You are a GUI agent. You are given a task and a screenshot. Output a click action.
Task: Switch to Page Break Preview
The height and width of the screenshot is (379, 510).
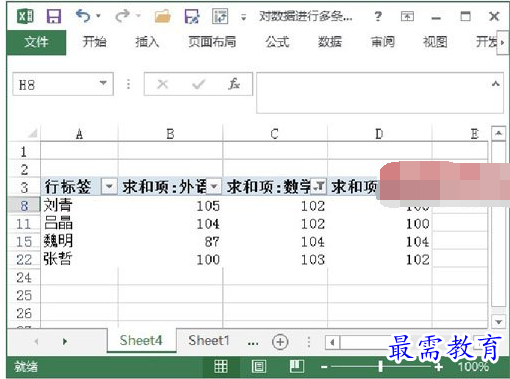[x=297, y=367]
